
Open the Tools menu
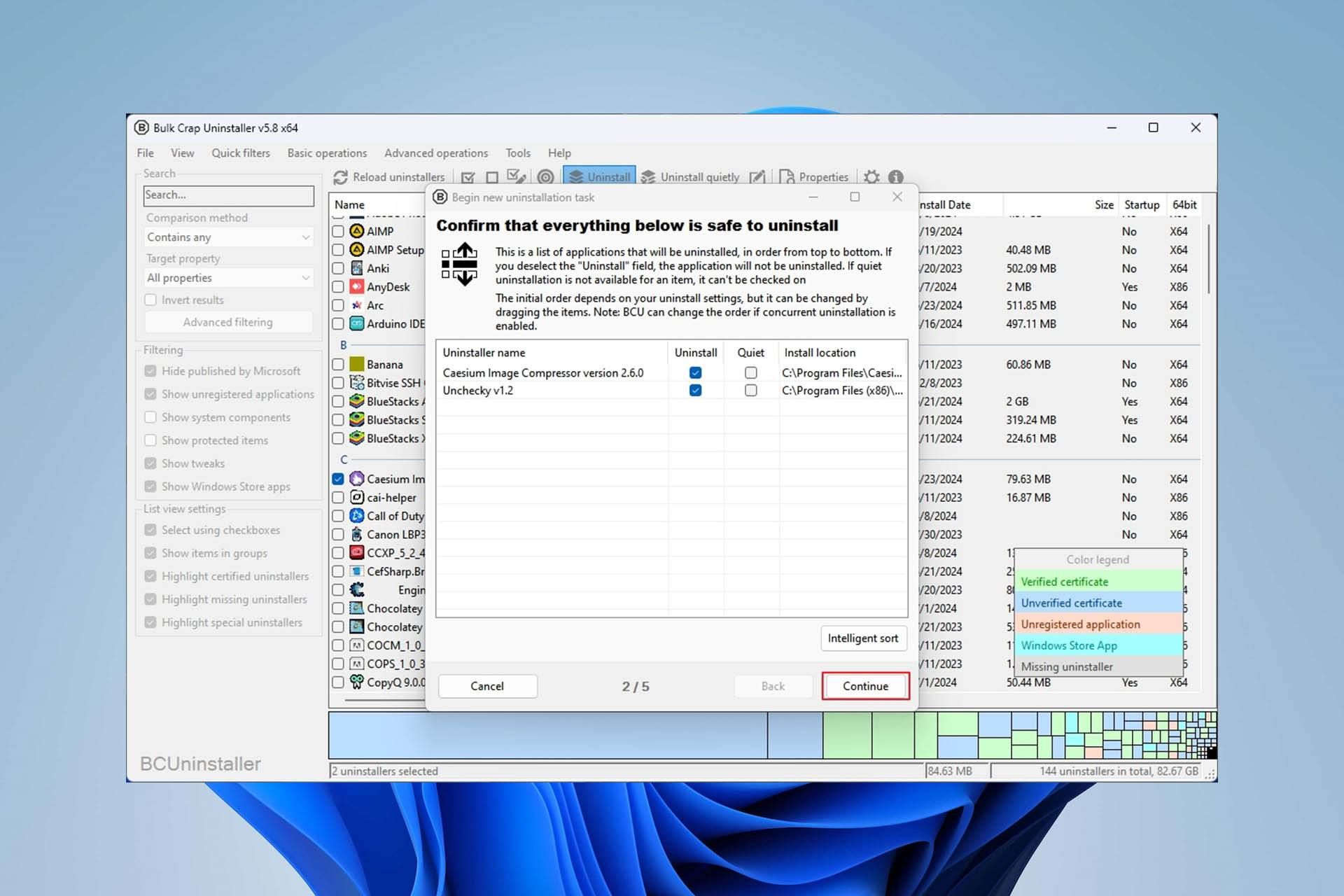(518, 153)
